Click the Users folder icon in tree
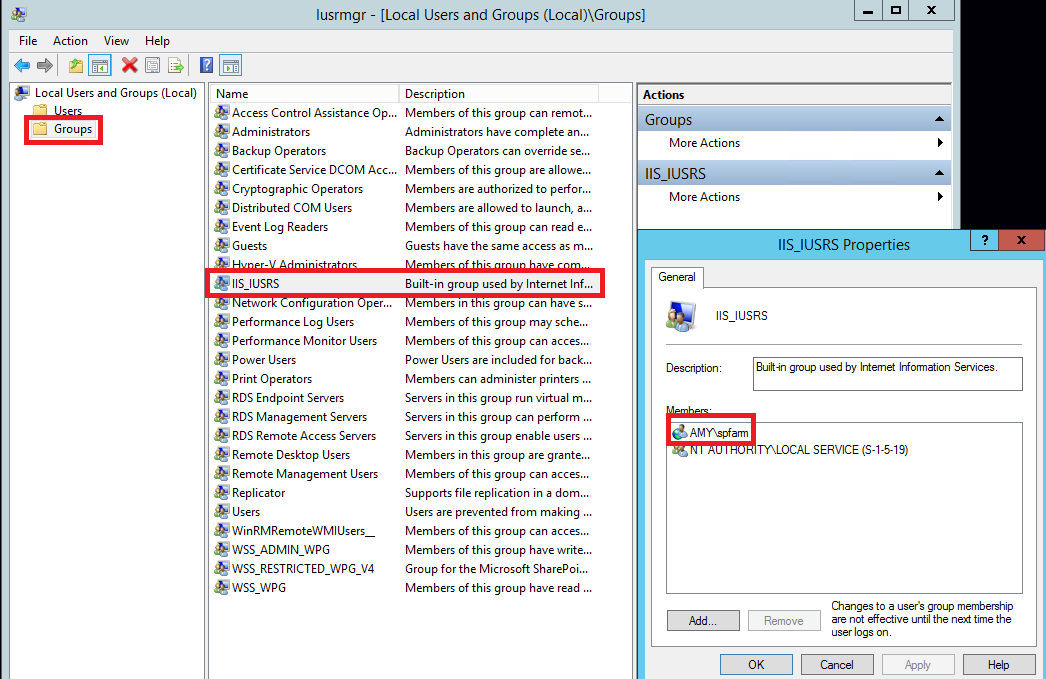The height and width of the screenshot is (679, 1046). (41, 111)
